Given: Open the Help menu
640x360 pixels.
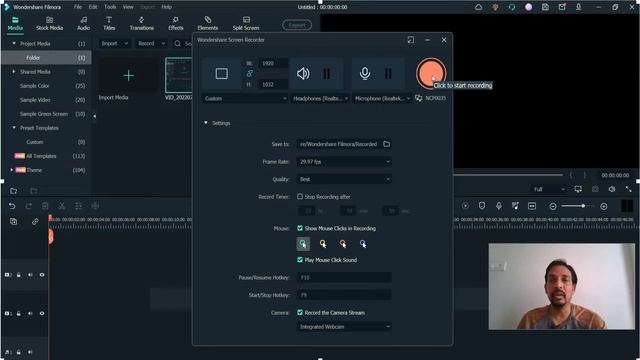Looking at the screenshot, I should pyautogui.click(x=166, y=7).
